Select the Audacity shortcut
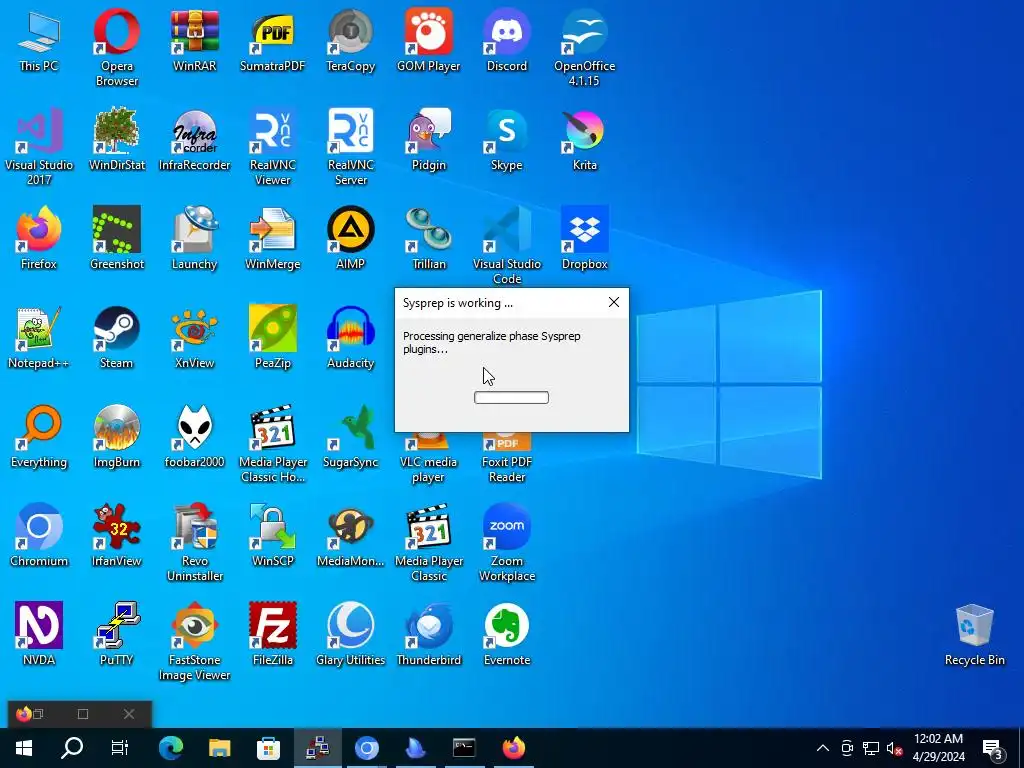Screen dimensions: 1024x768 [x=351, y=337]
